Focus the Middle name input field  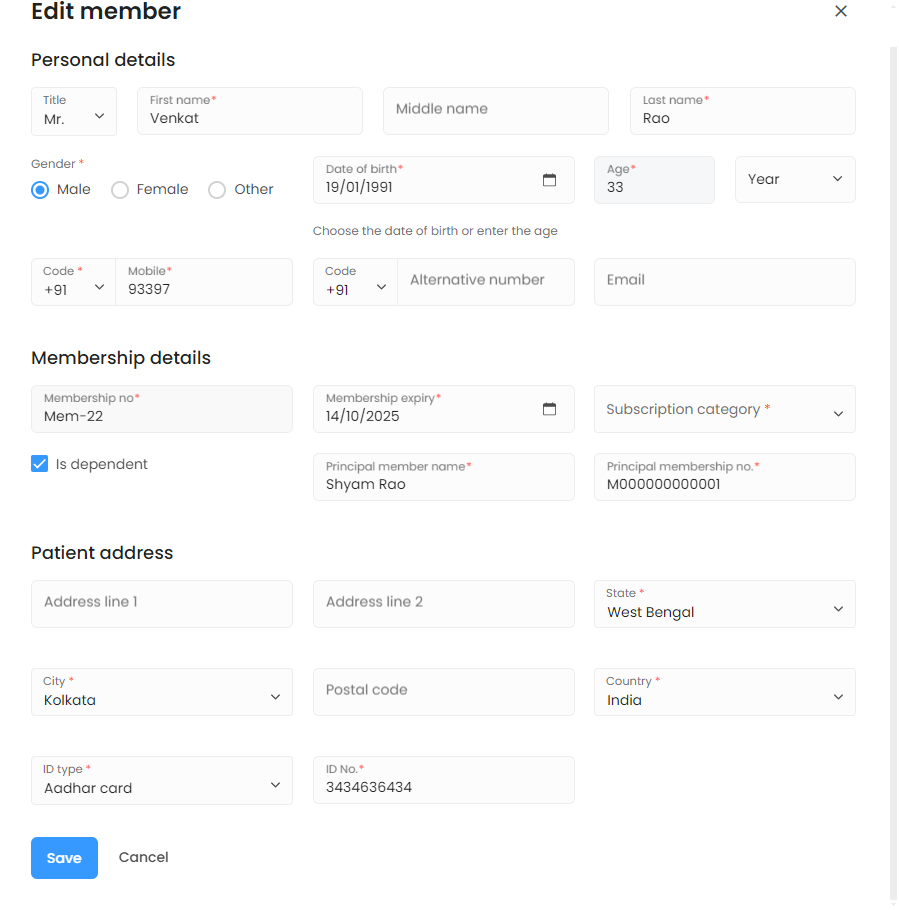pos(495,111)
